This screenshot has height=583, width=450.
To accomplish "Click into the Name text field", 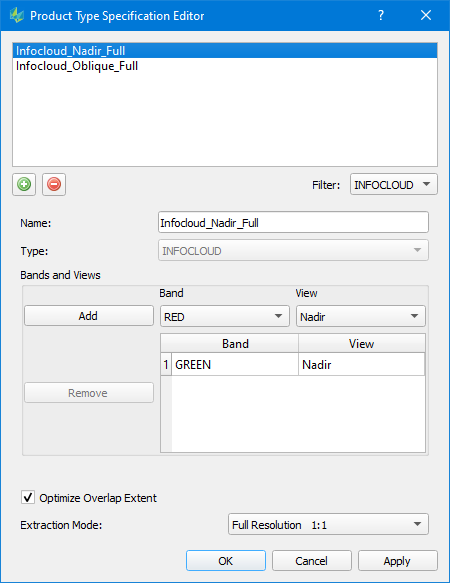I will point(293,222).
